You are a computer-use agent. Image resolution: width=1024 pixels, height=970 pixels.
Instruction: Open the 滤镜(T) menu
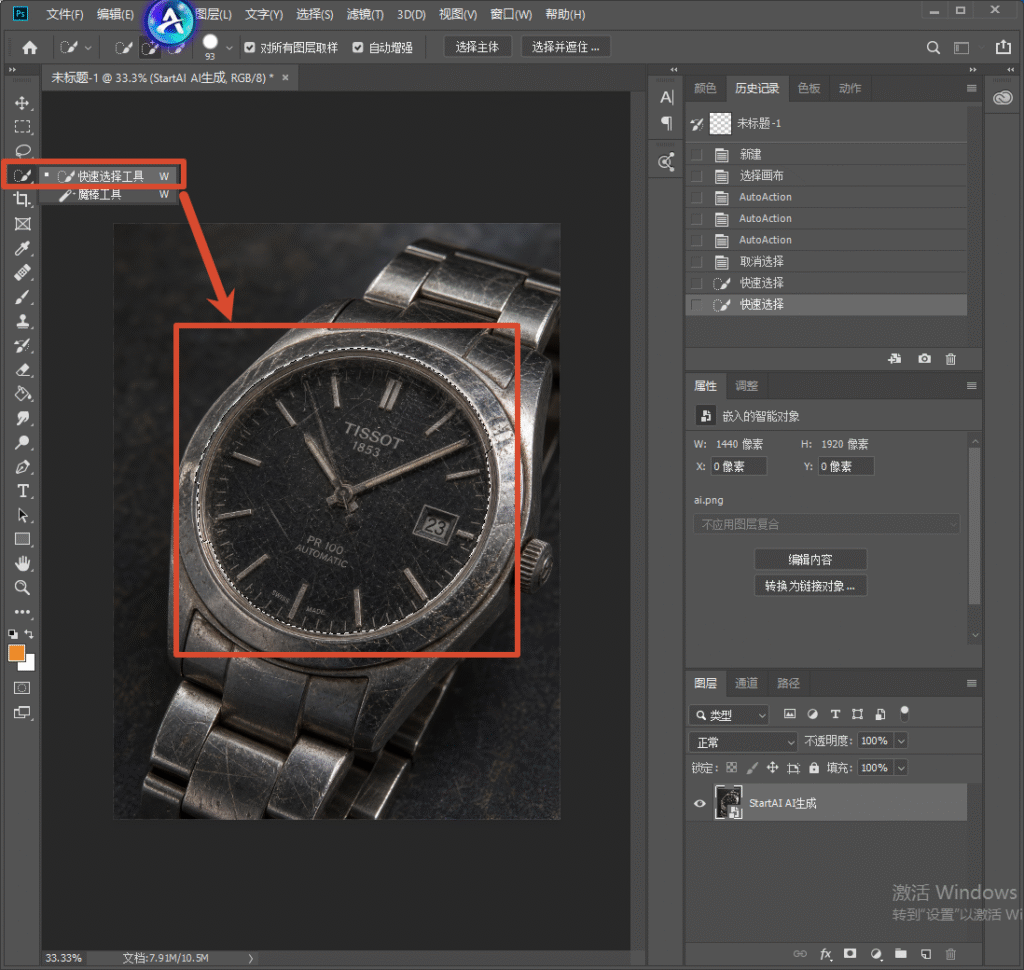pyautogui.click(x=365, y=14)
